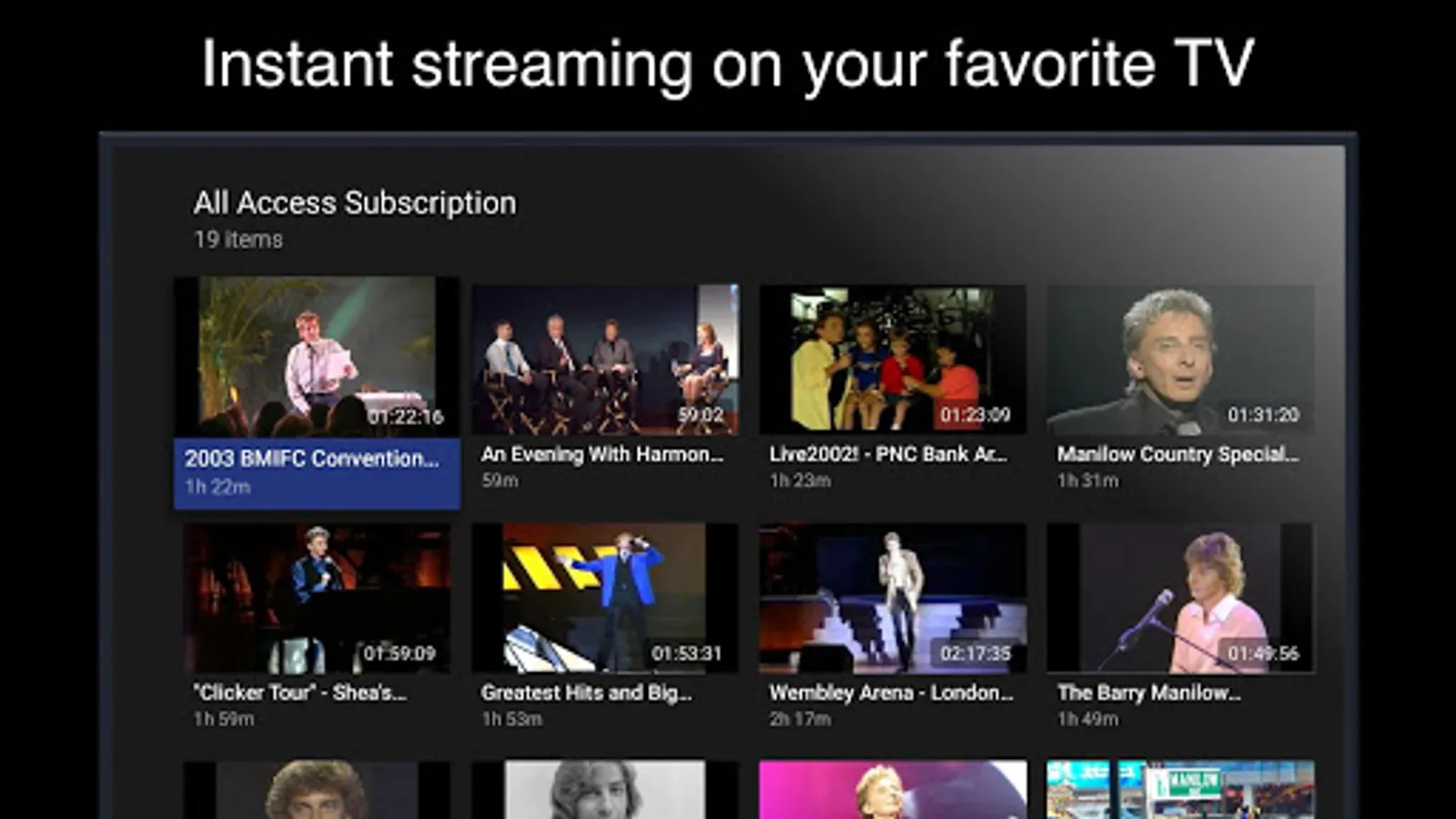Click the "01:53:31" timestamp overlay
Viewport: 1456px width, 819px height.
point(687,653)
